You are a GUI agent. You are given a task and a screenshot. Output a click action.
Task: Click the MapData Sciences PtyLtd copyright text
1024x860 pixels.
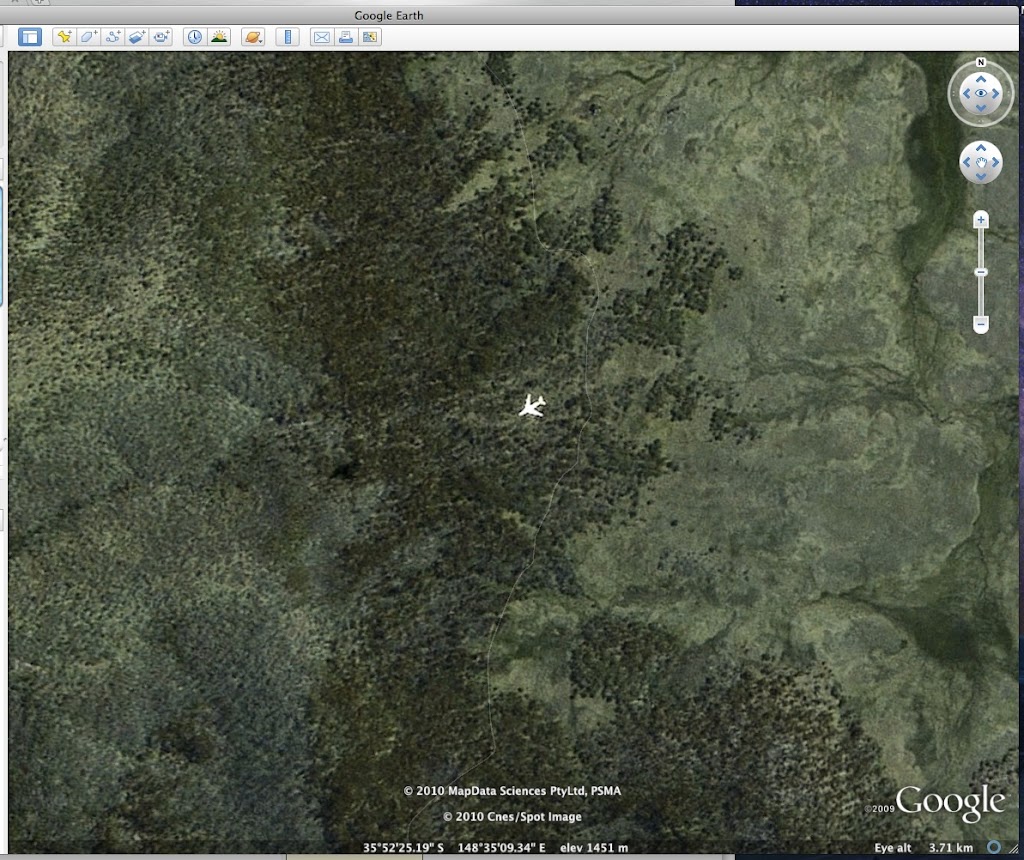tap(512, 791)
